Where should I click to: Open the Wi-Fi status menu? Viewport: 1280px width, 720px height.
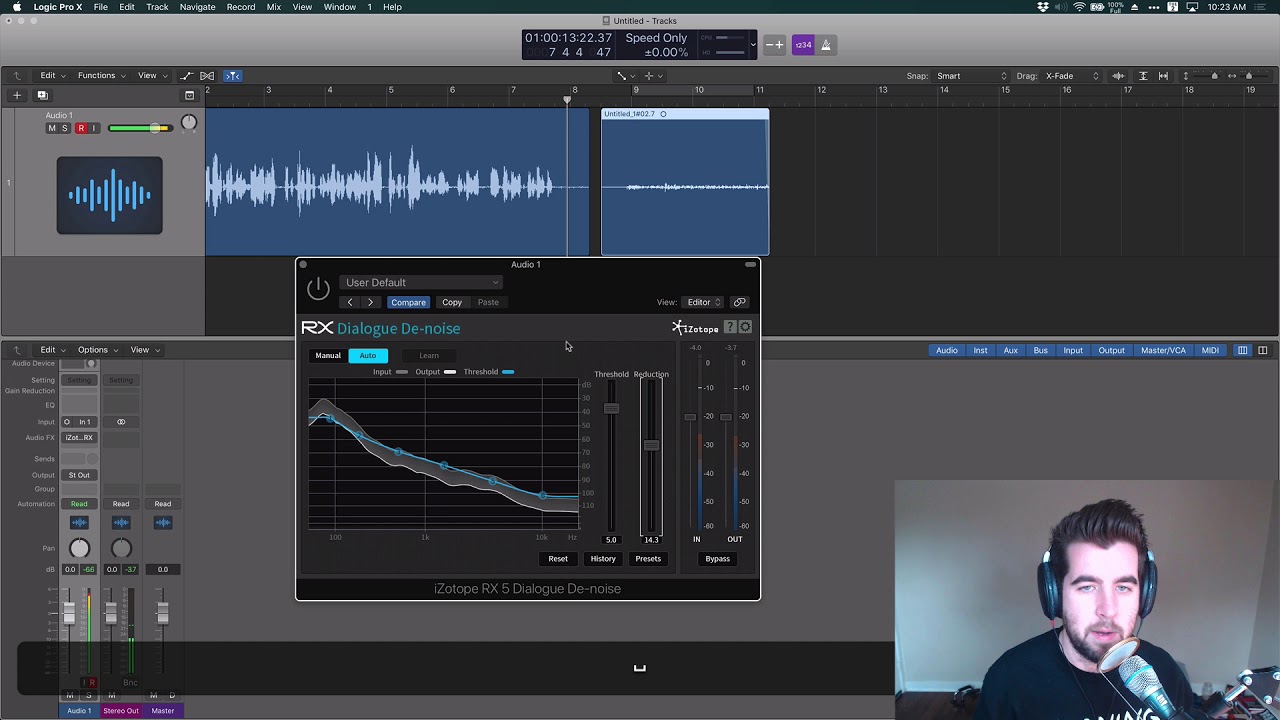(x=1079, y=7)
